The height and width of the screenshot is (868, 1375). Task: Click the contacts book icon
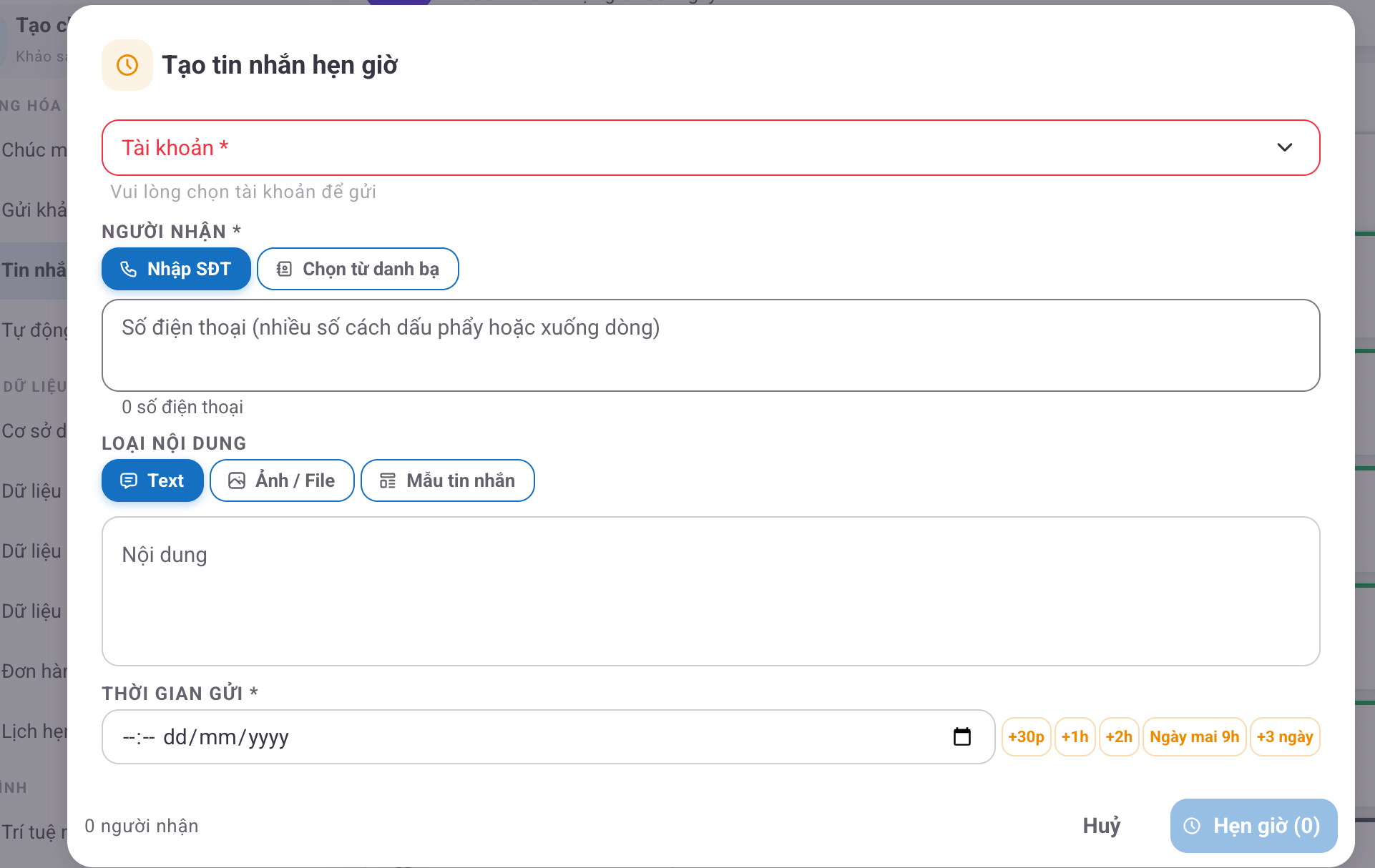pyautogui.click(x=284, y=269)
